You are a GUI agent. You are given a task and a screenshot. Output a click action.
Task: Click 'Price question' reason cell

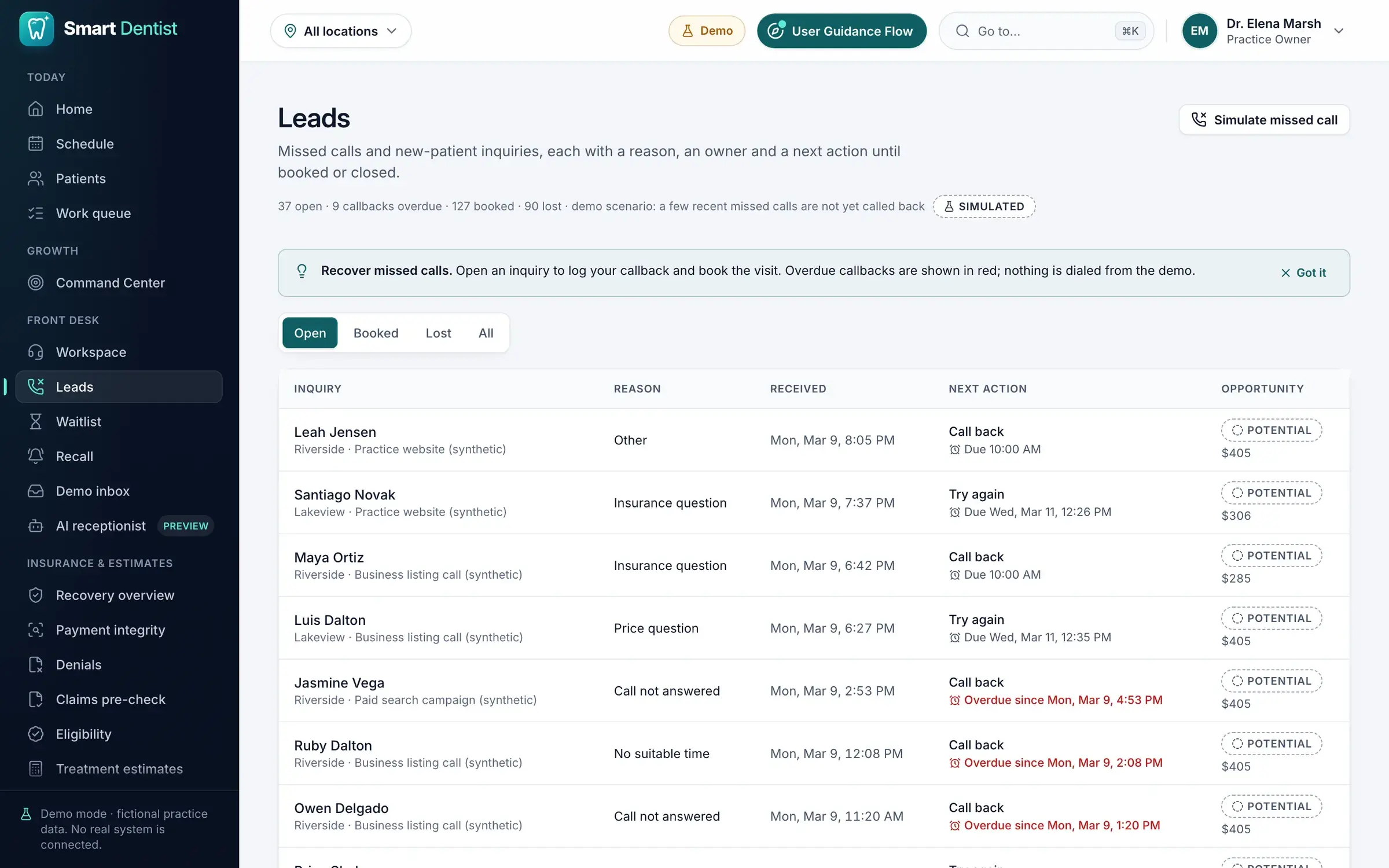656,628
